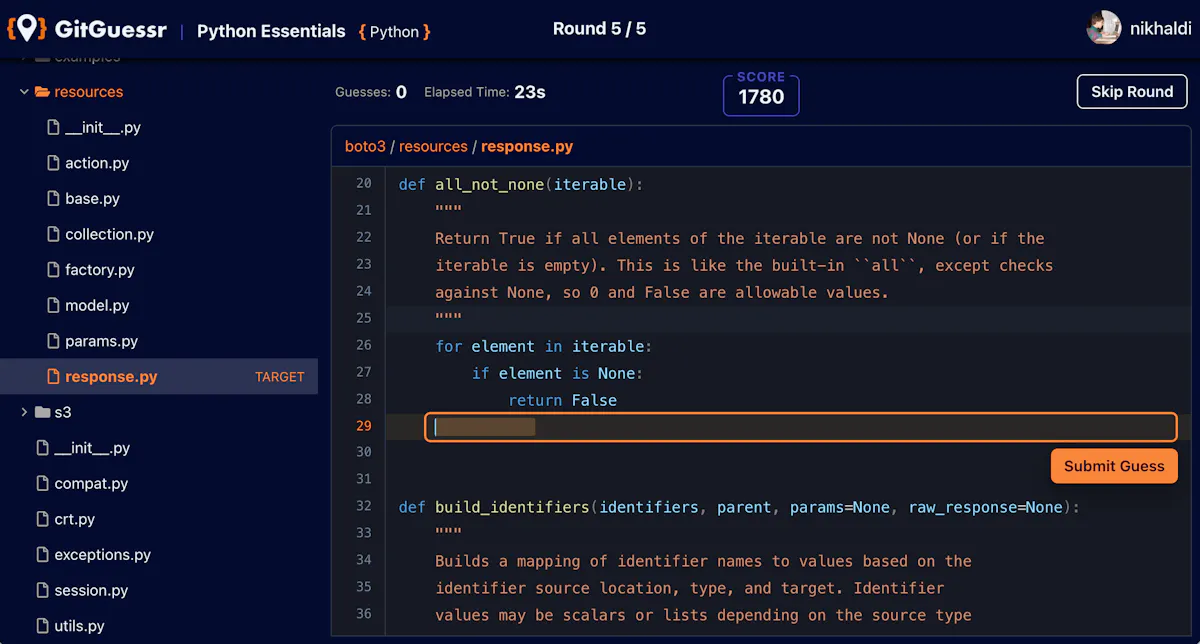The height and width of the screenshot is (644, 1200).
Task: Open exceptions.py in the file tree
Action: pos(102,555)
